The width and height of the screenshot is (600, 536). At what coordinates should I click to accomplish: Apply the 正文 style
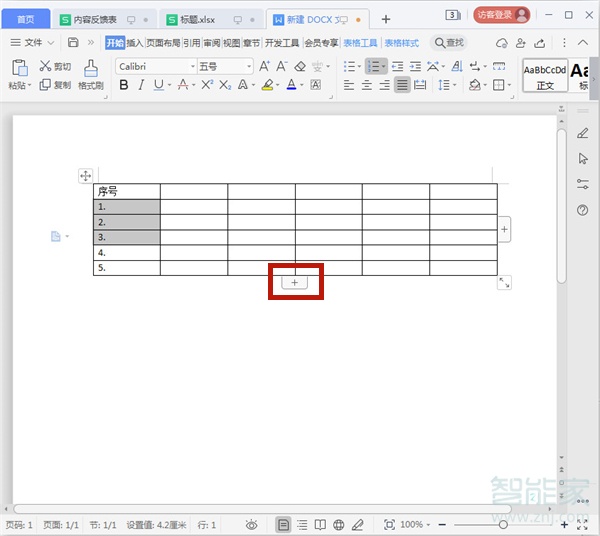[x=545, y=75]
